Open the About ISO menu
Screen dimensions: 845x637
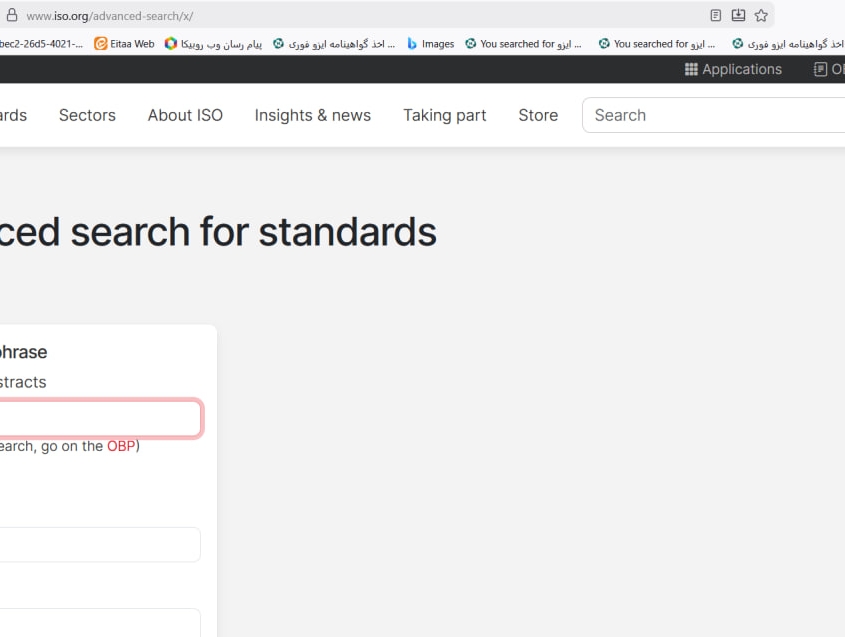pyautogui.click(x=185, y=115)
